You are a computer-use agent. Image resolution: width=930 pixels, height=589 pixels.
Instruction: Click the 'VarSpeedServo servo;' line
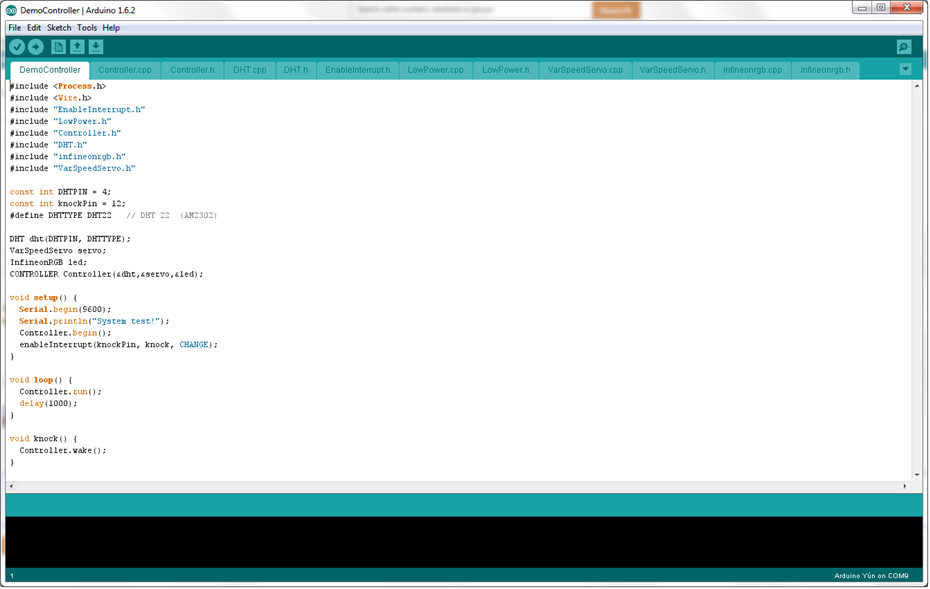(58, 251)
